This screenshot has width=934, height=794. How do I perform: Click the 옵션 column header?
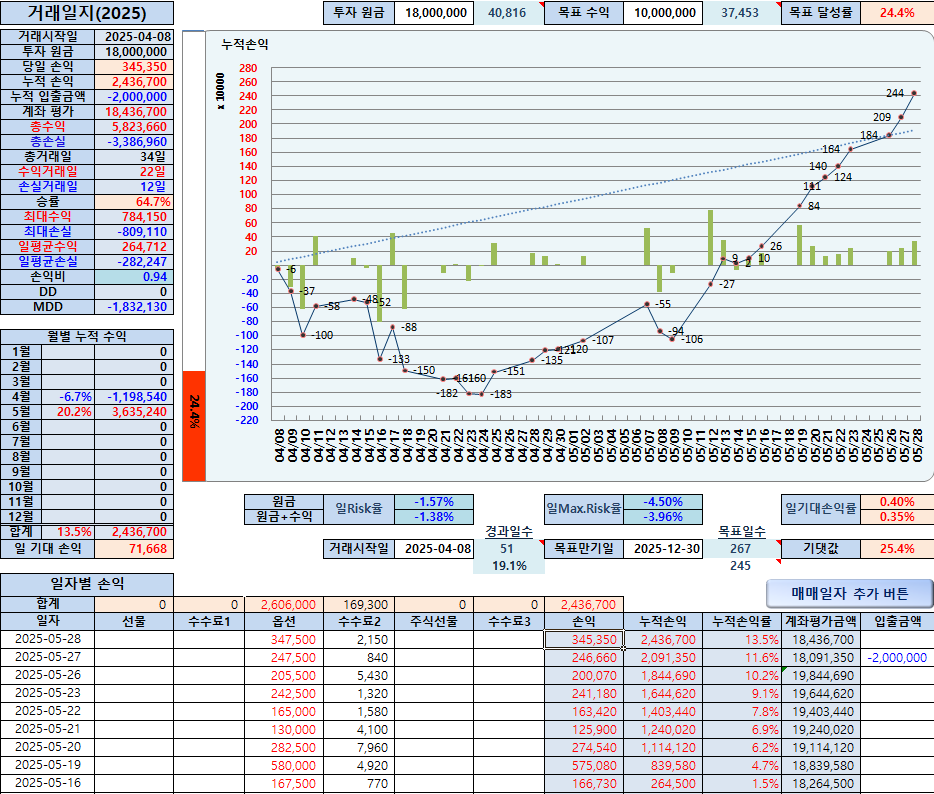coord(284,621)
